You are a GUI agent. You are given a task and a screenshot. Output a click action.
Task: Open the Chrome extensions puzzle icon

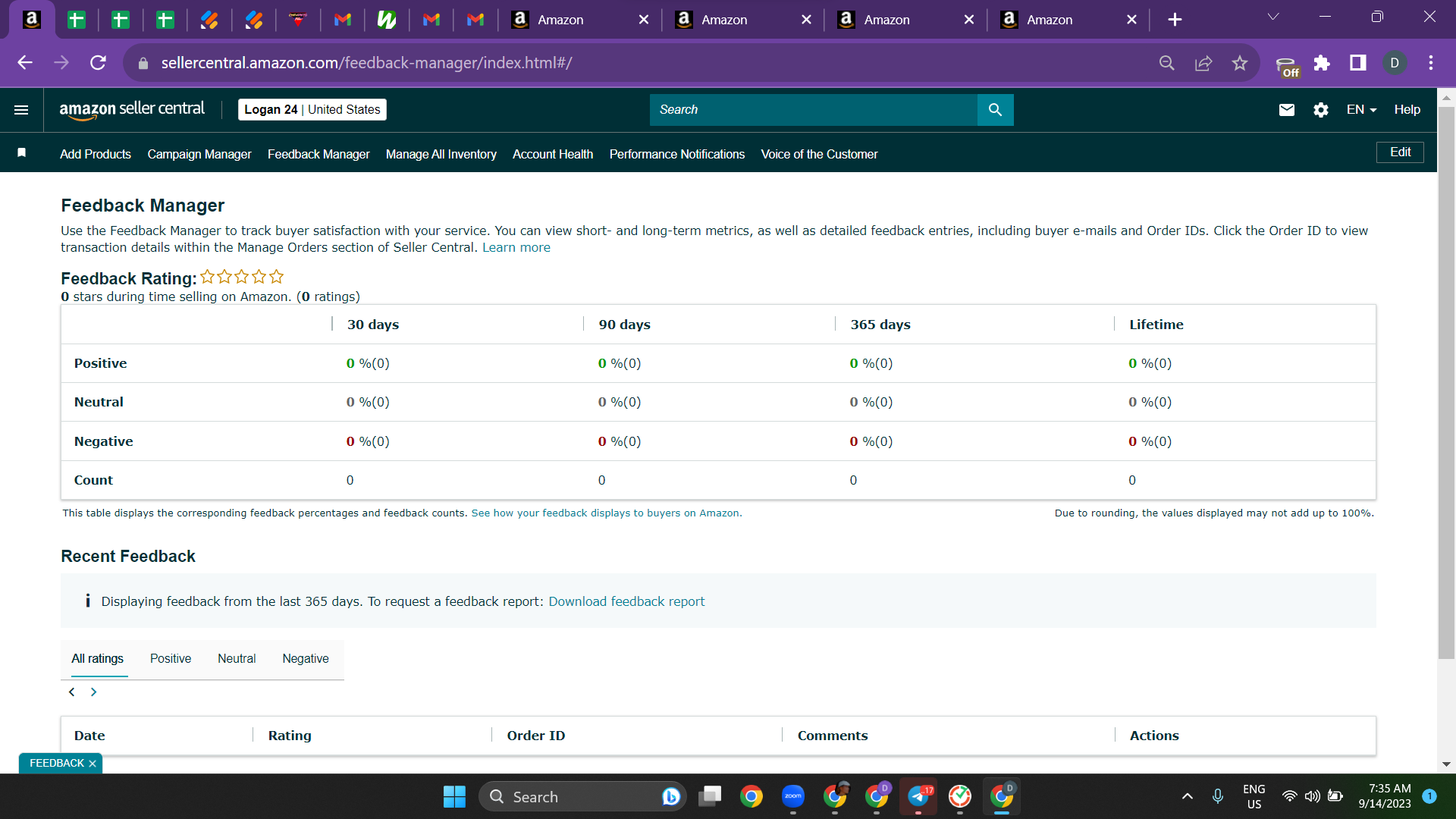[1322, 63]
